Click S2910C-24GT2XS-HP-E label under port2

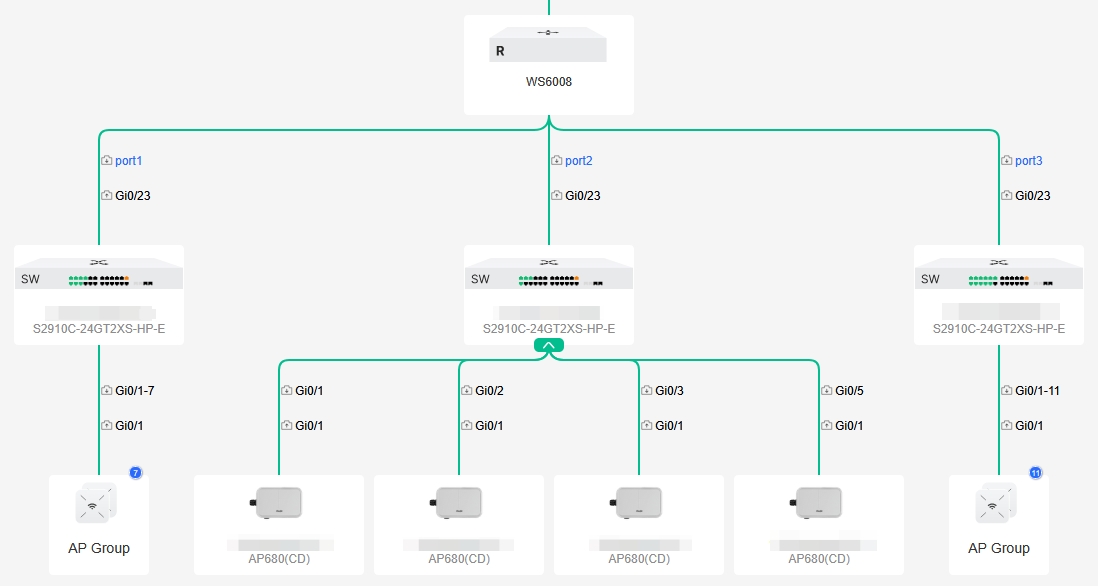click(549, 328)
